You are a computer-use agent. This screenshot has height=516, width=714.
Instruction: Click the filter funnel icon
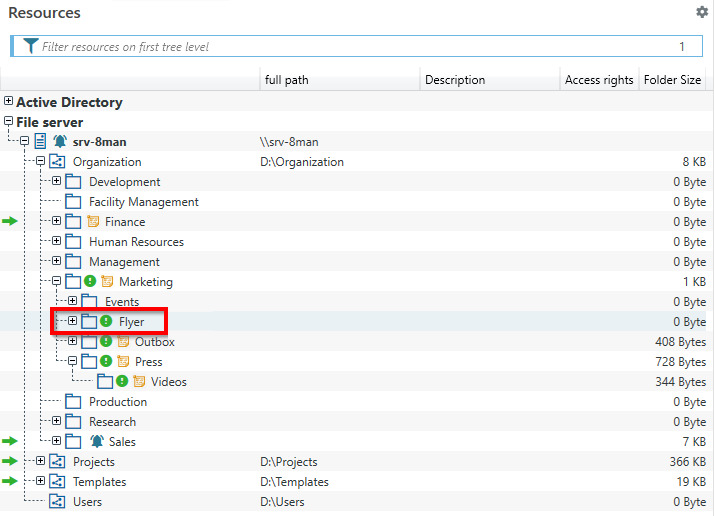30,46
